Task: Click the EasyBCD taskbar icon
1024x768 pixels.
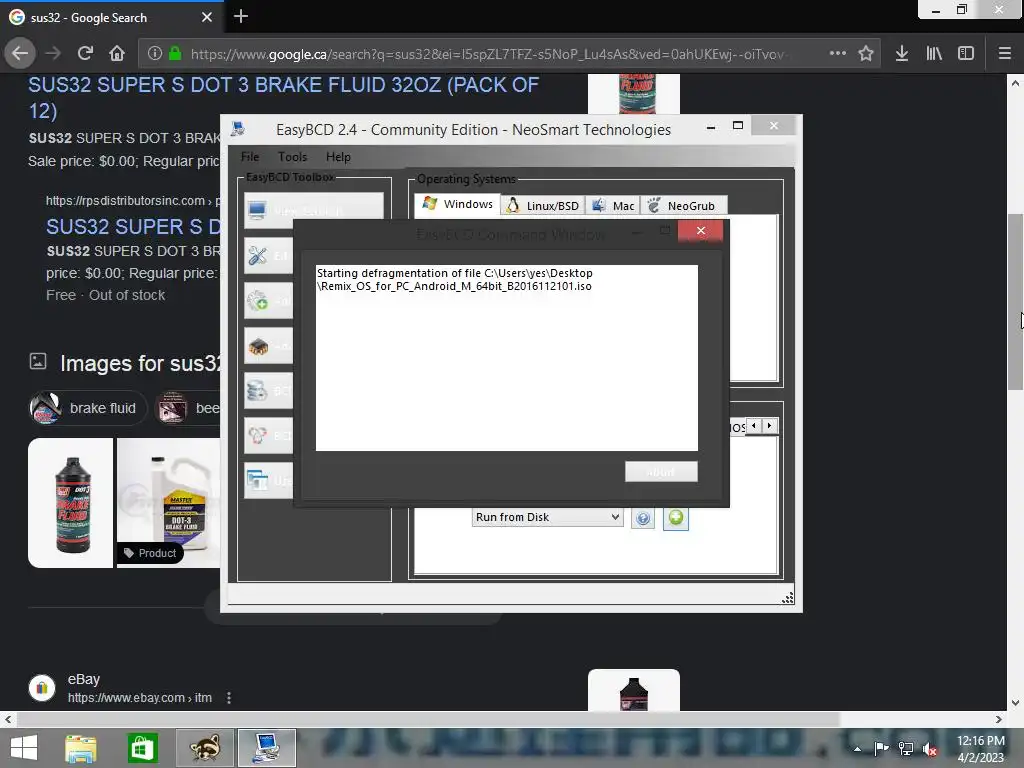Action: [266, 748]
